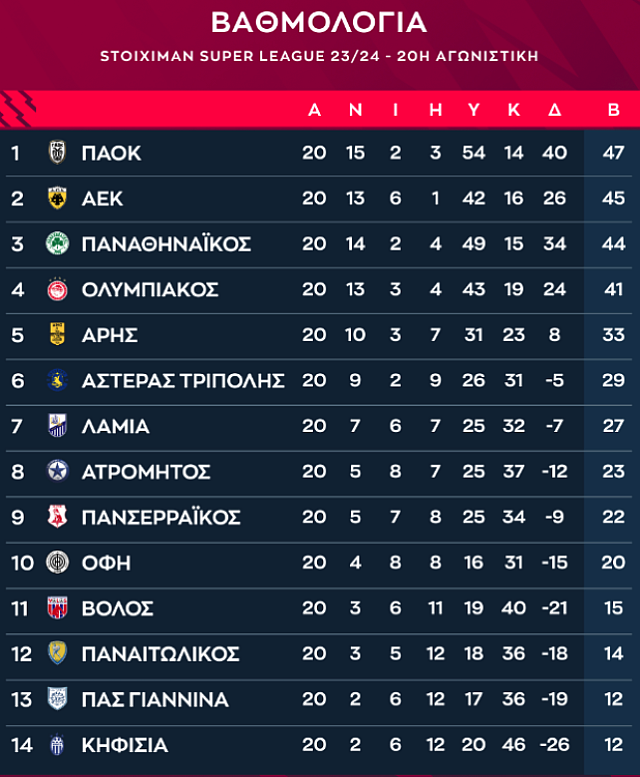This screenshot has width=640, height=777.
Task: Click the Lamia team crest icon
Action: click(56, 426)
